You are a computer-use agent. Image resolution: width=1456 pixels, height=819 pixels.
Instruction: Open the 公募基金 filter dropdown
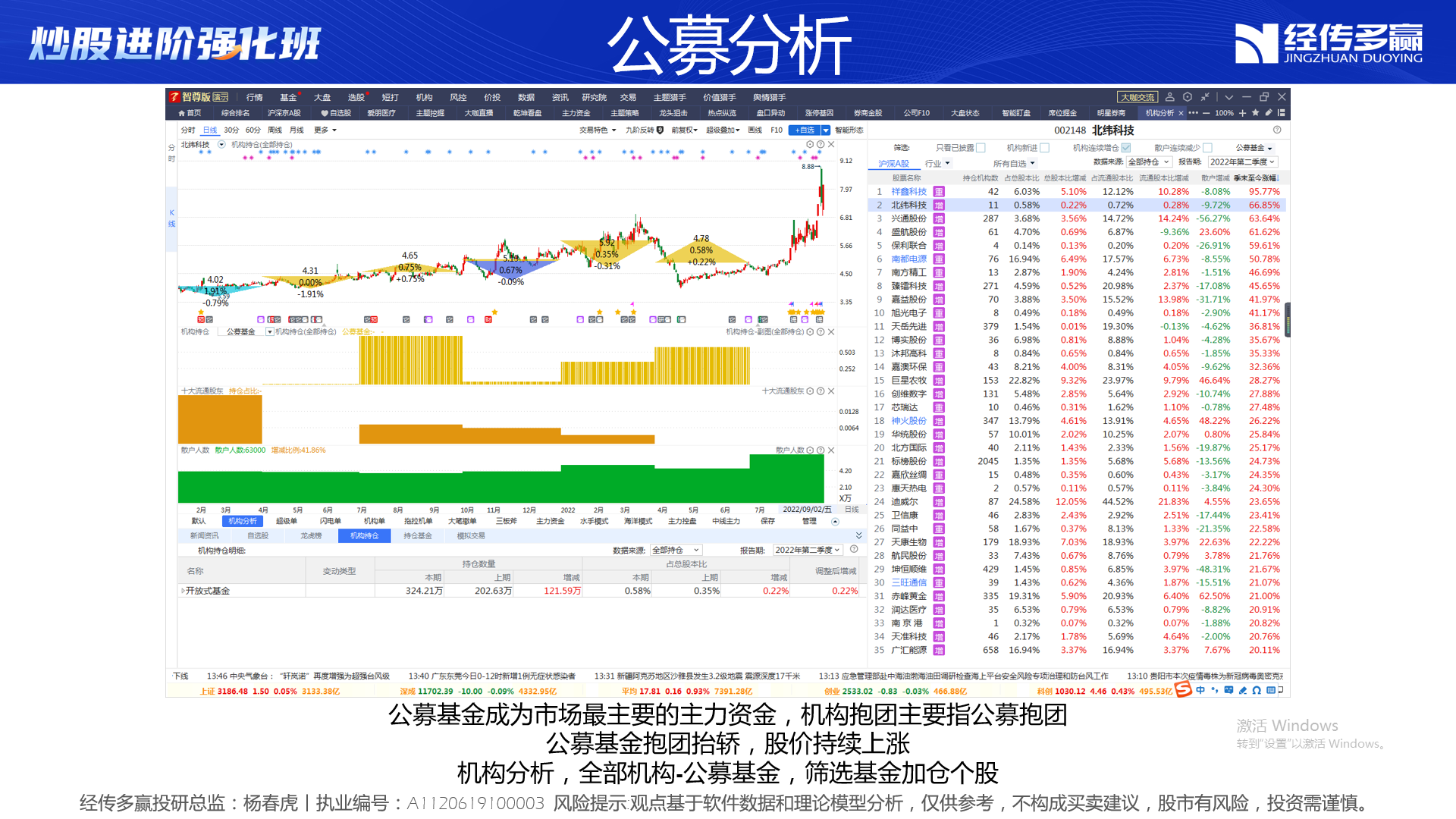[1254, 148]
